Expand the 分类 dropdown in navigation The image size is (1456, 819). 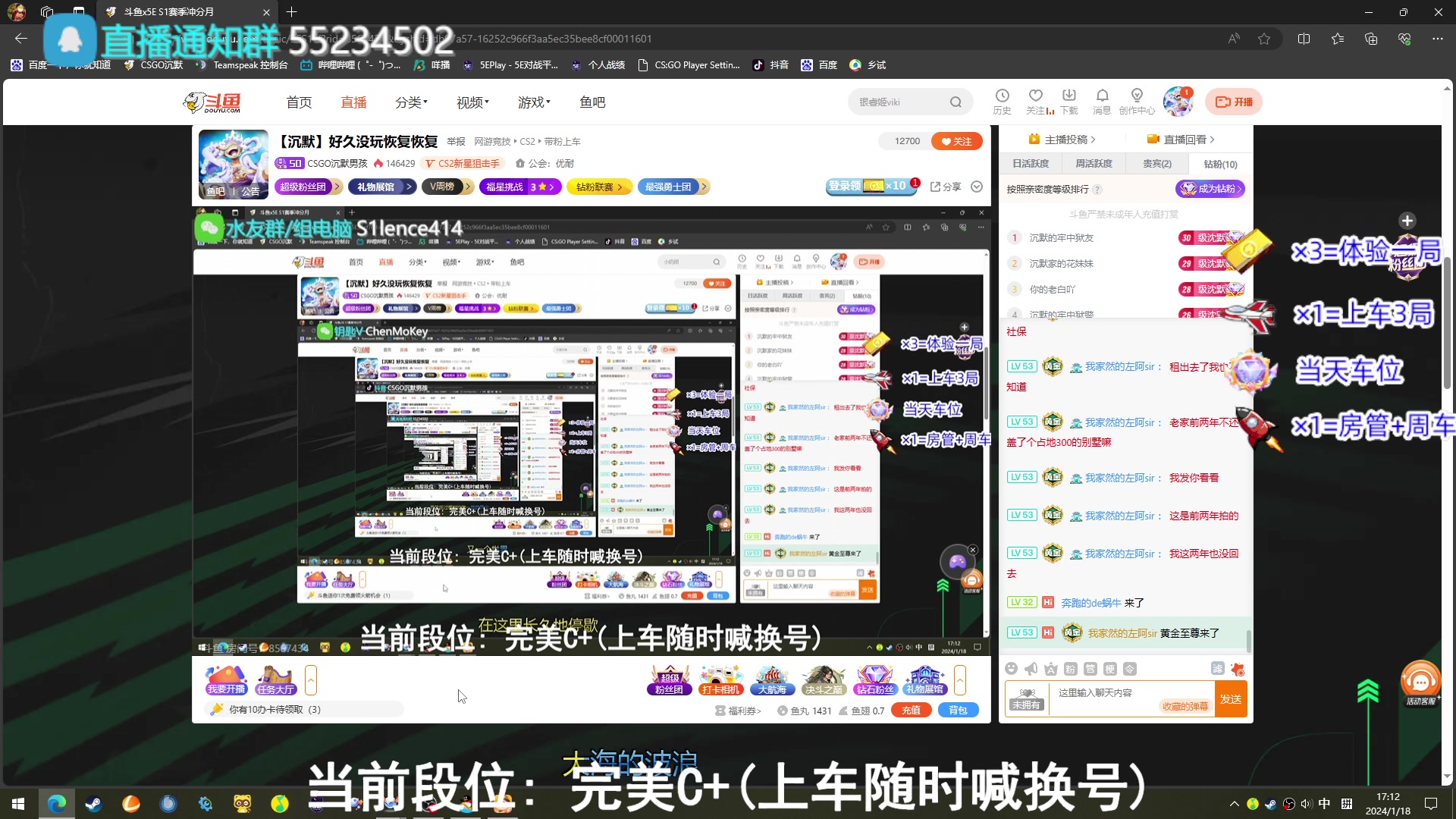(411, 102)
